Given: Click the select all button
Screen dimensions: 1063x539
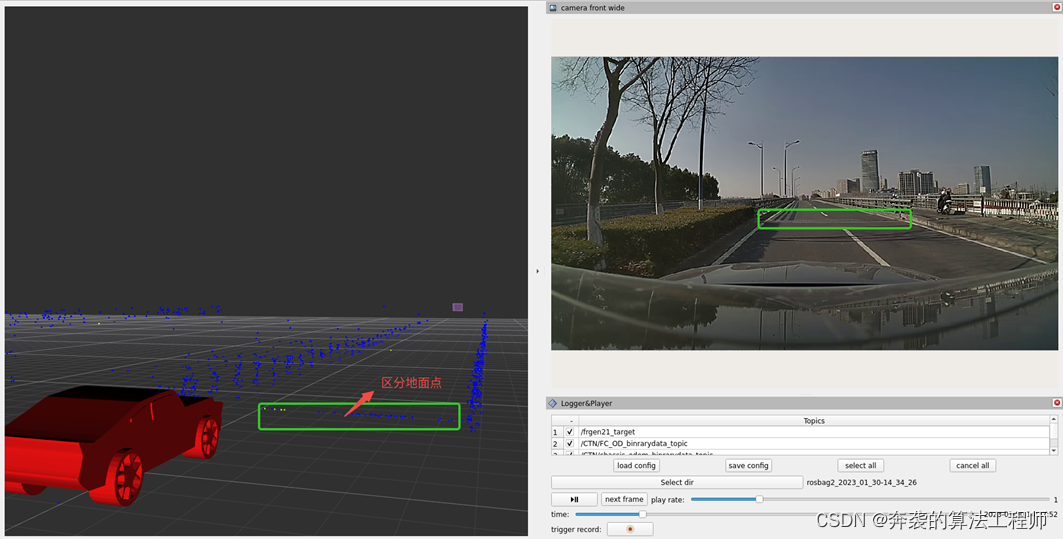Looking at the screenshot, I should tap(860, 465).
